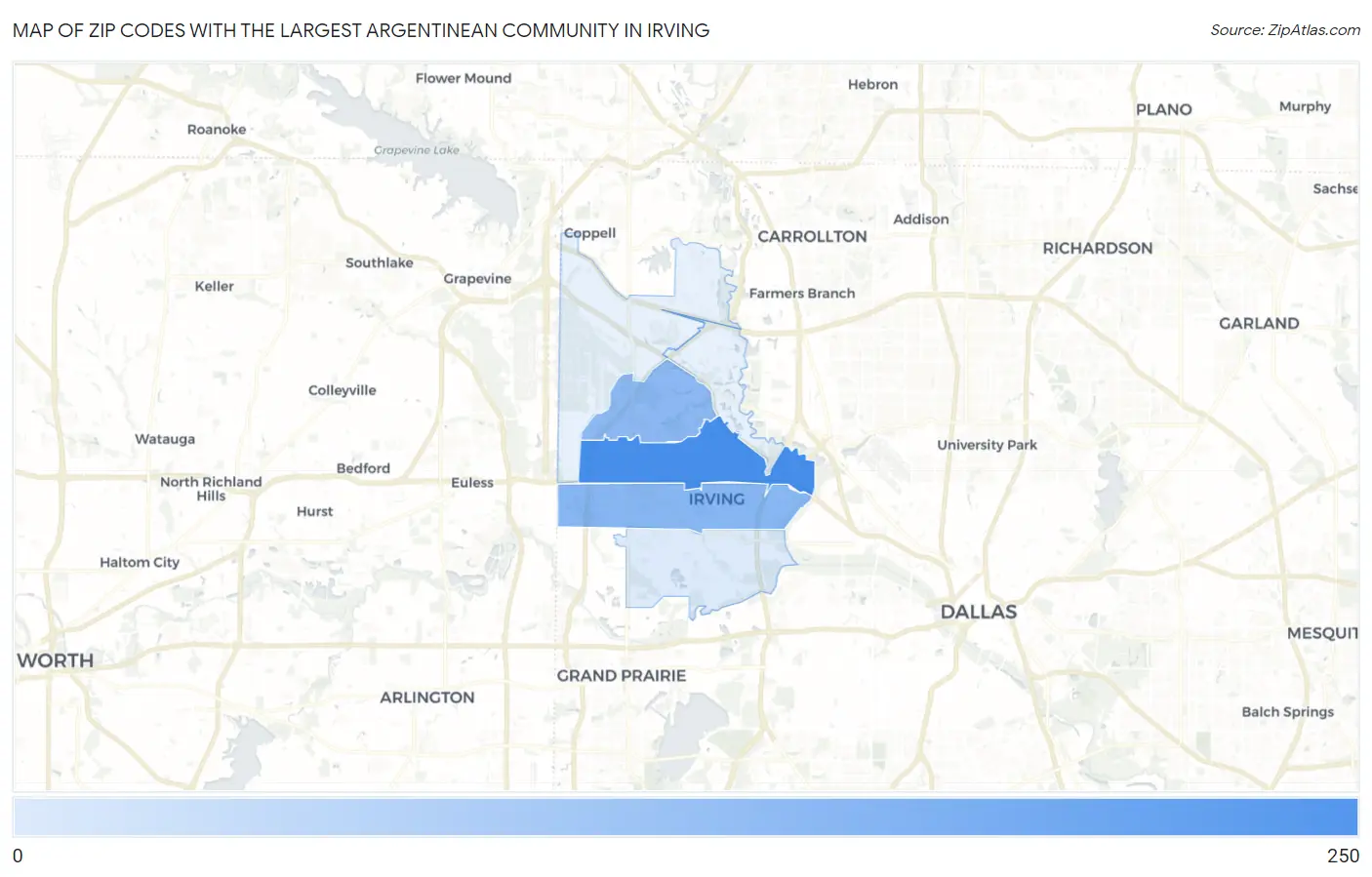Click the Grapevine label
The width and height of the screenshot is (1372, 877).
477,278
